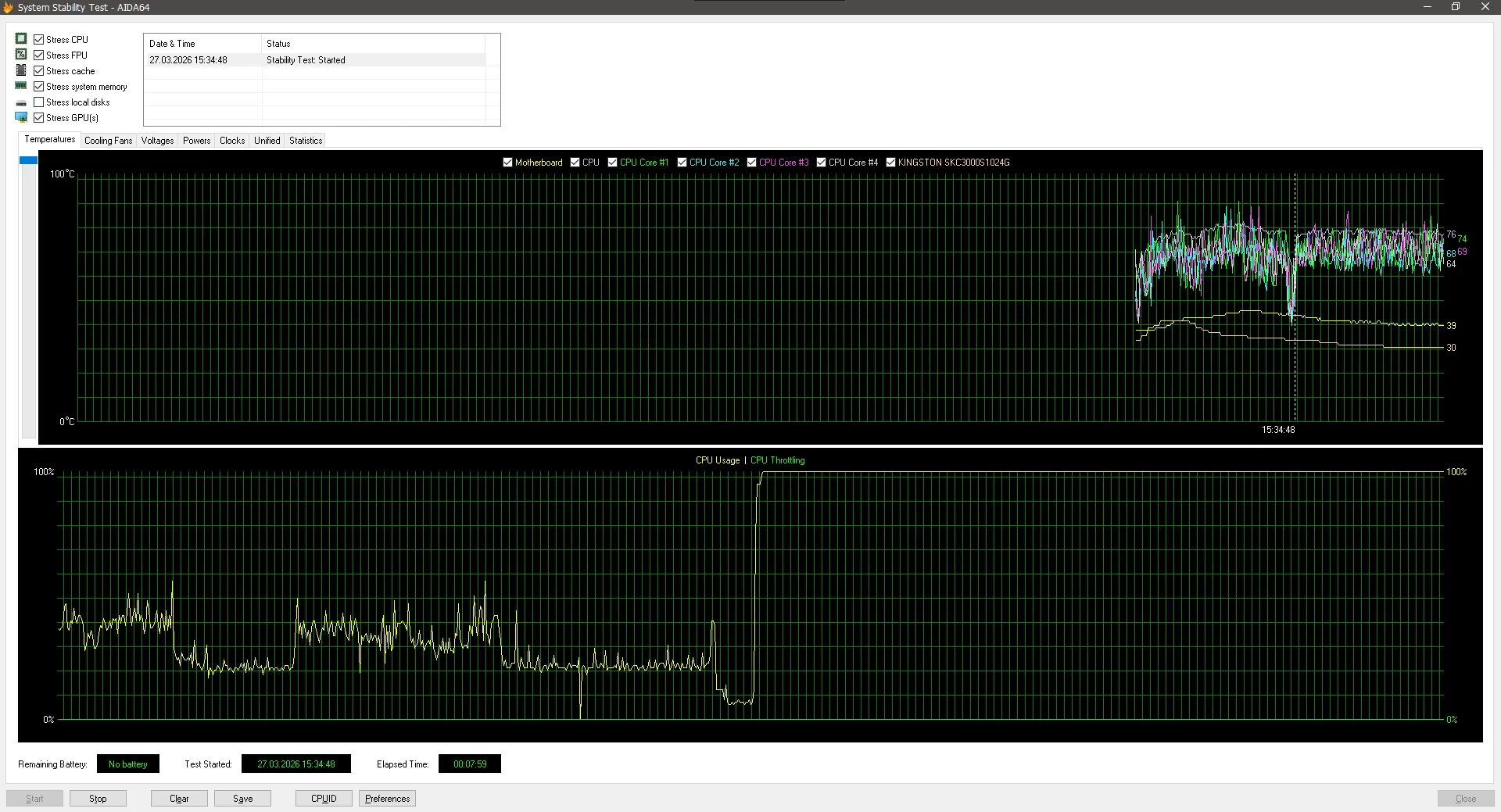1501x812 pixels.
Task: Switch to the Cooling Fans tab
Action: click(x=108, y=141)
